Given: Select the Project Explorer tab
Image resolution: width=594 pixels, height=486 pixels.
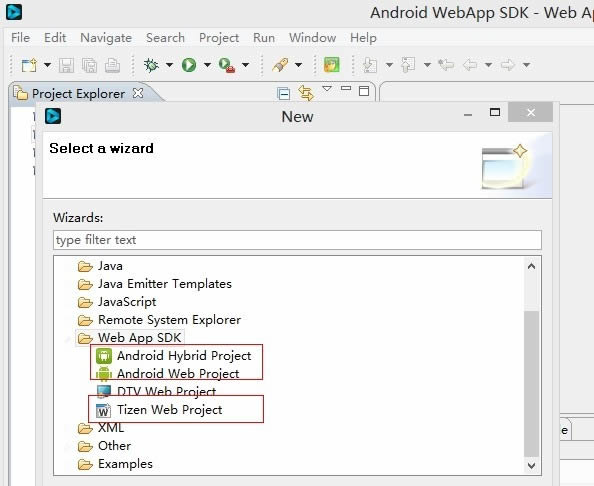Looking at the screenshot, I should point(78,94).
